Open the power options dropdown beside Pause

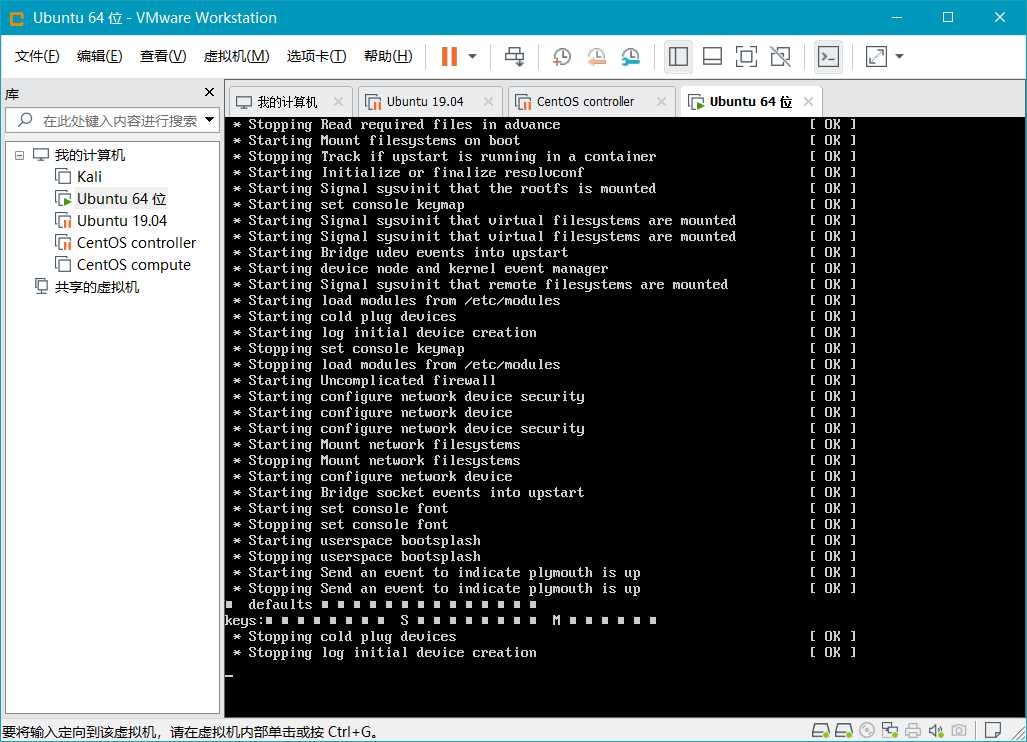pyautogui.click(x=472, y=56)
